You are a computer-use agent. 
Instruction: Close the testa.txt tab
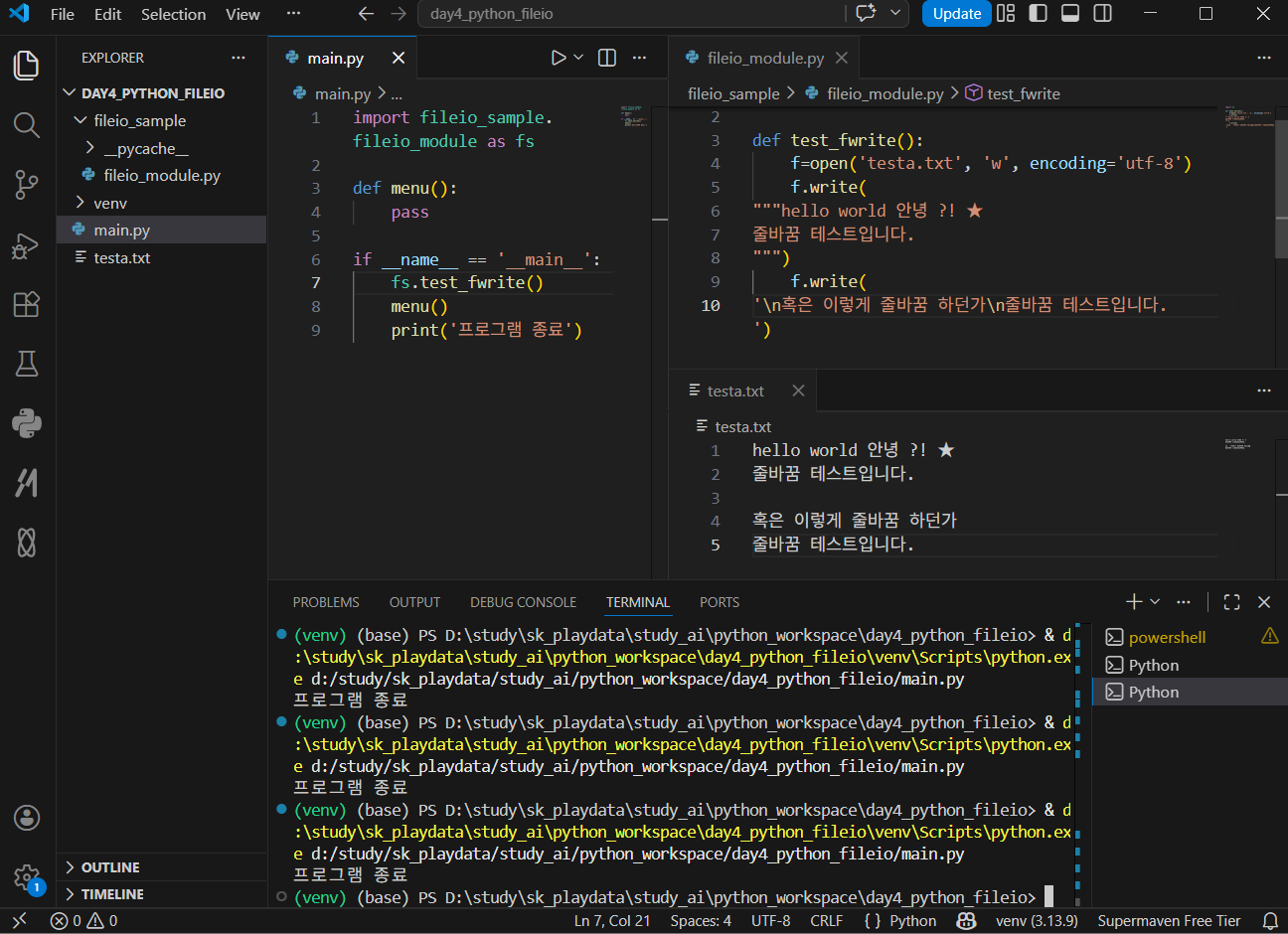point(798,390)
